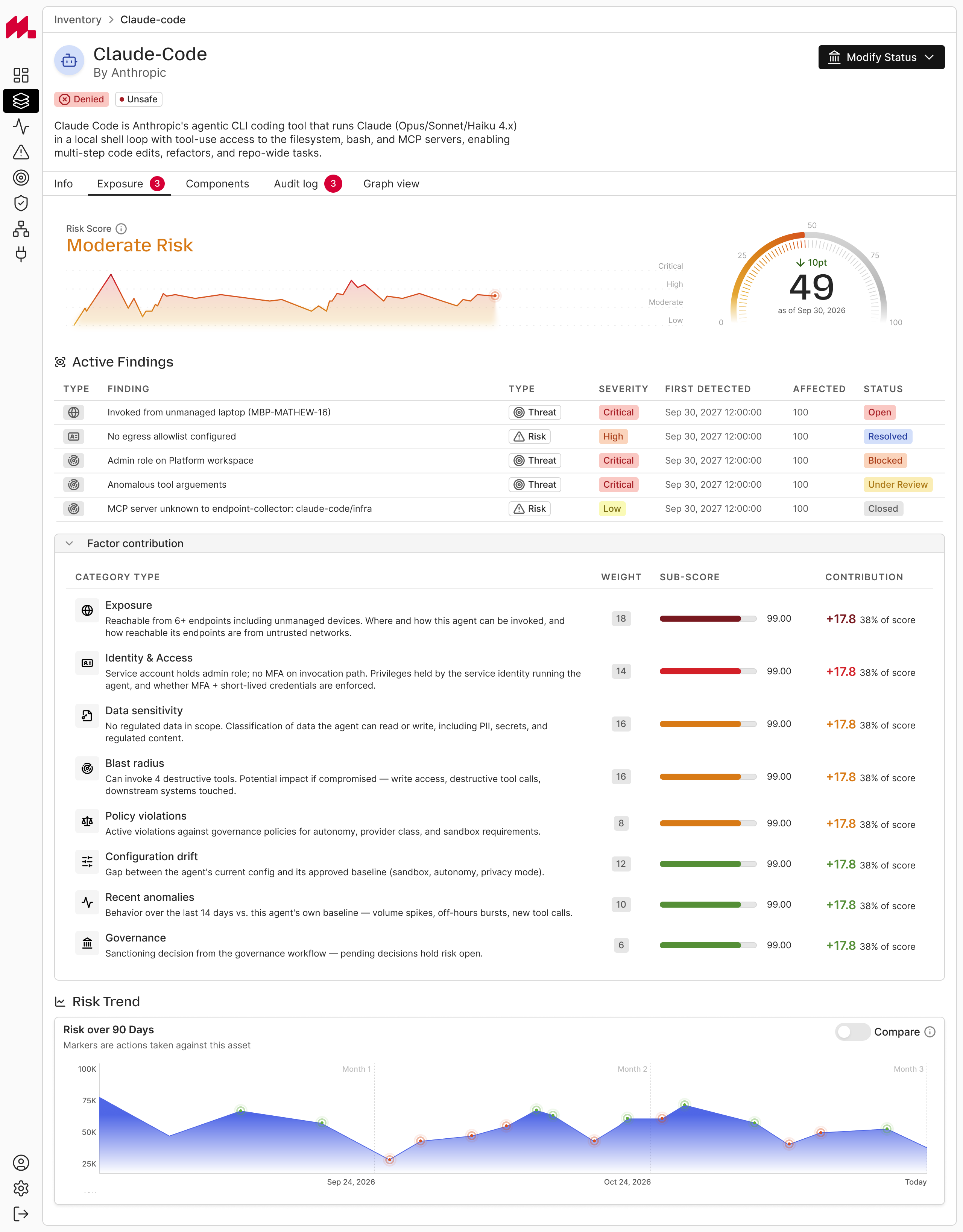
Task: Toggle the Compare switch on
Action: click(x=852, y=1032)
